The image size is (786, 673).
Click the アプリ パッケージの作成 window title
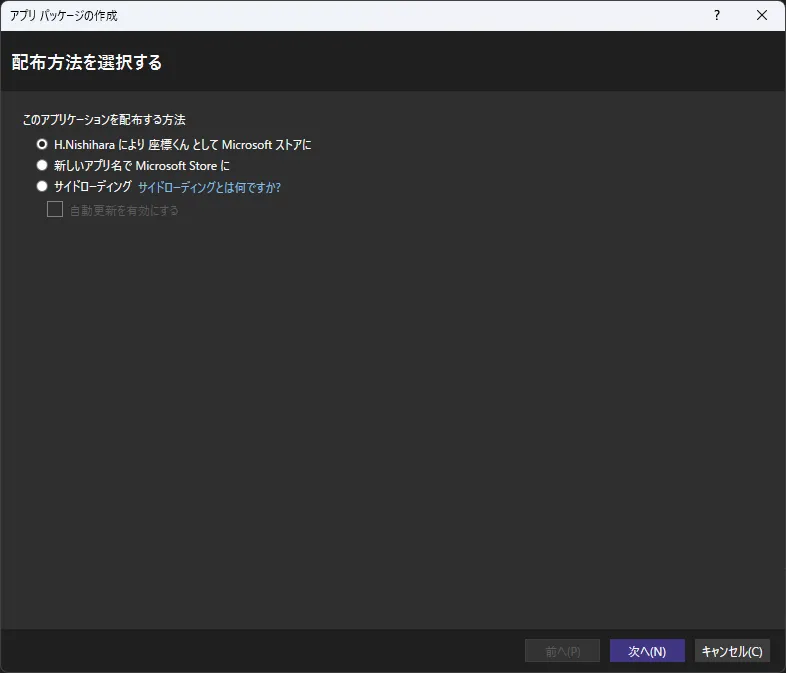point(64,16)
